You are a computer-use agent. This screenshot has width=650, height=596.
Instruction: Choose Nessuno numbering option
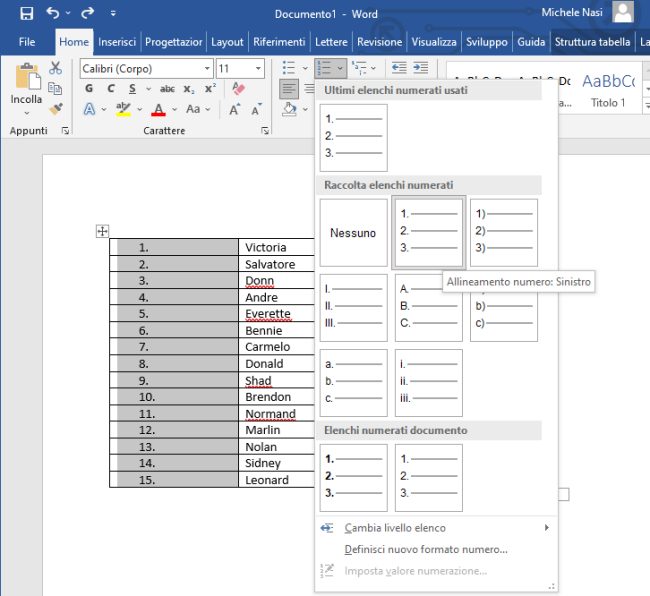point(354,233)
